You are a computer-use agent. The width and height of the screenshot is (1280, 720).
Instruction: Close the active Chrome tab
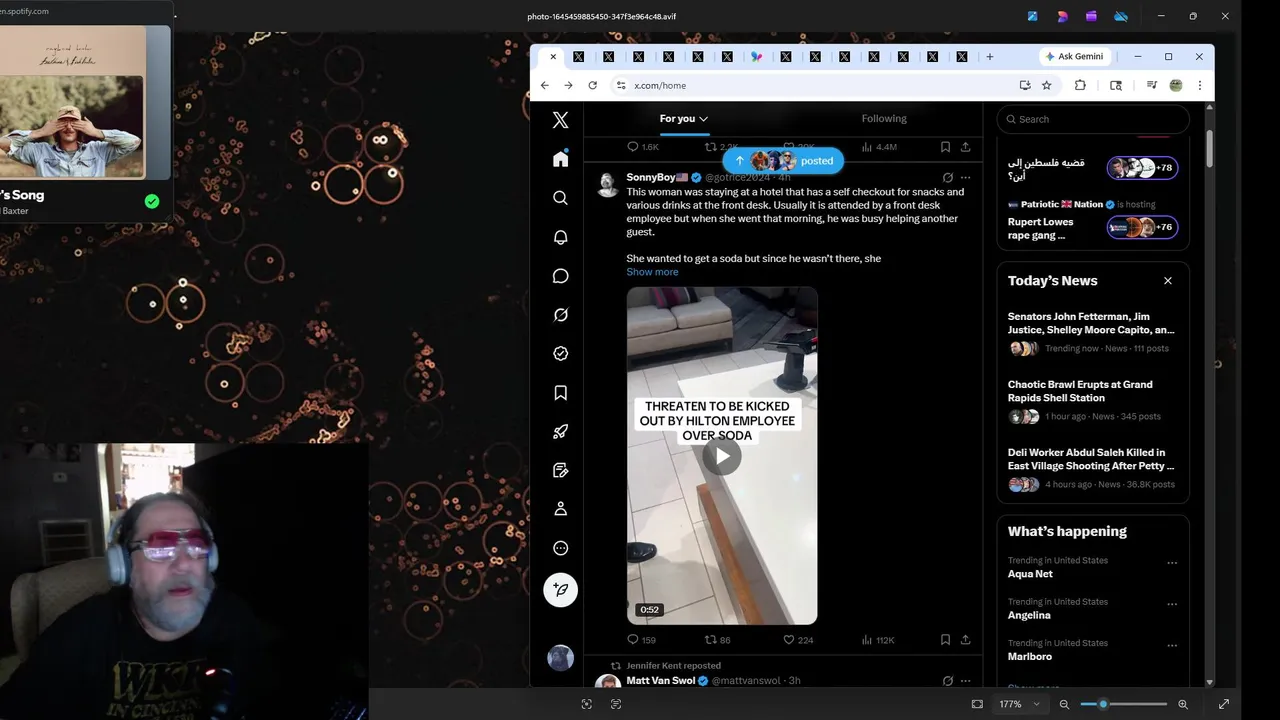coord(553,57)
